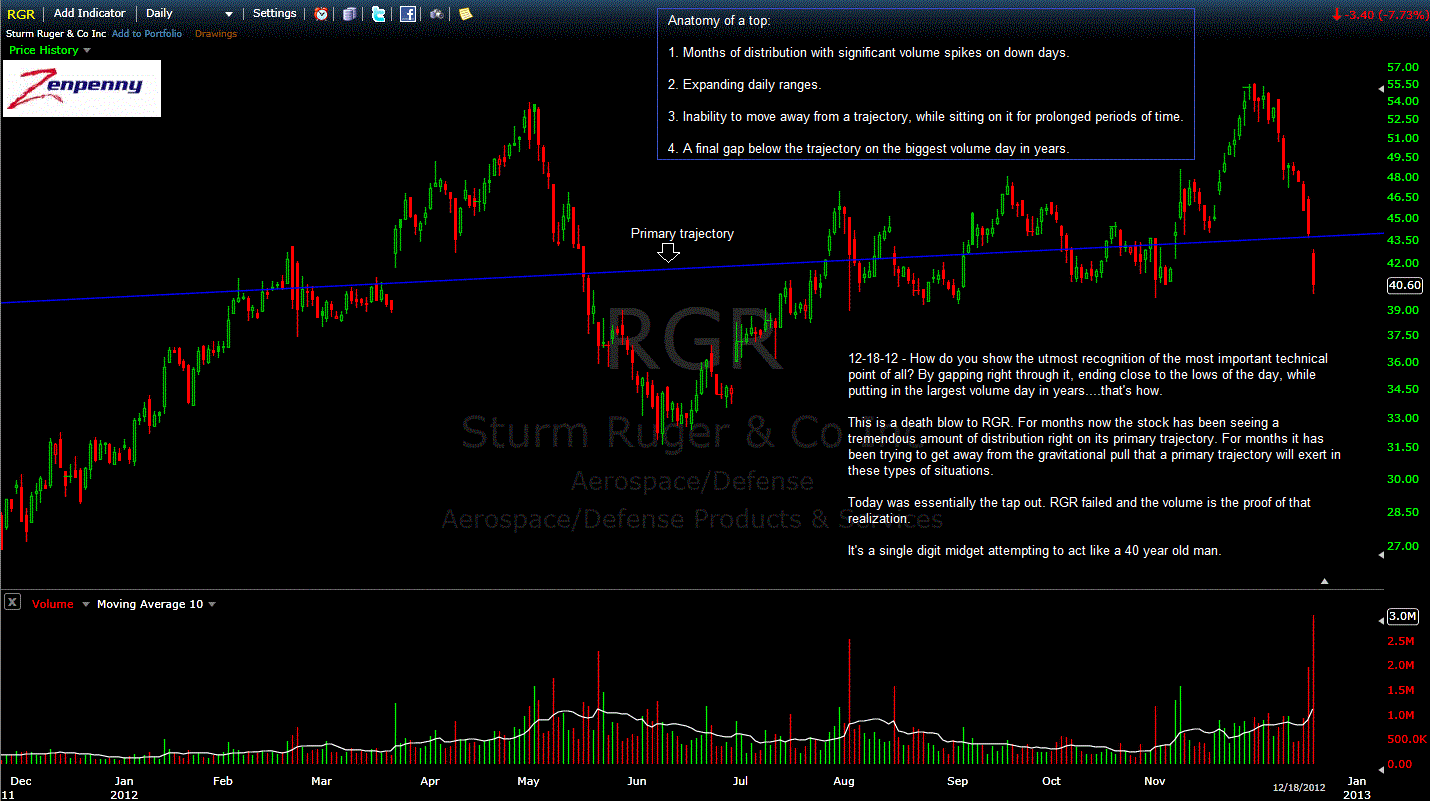Image resolution: width=1430 pixels, height=801 pixels.
Task: Click the current price 40.60 label
Action: 1405,285
